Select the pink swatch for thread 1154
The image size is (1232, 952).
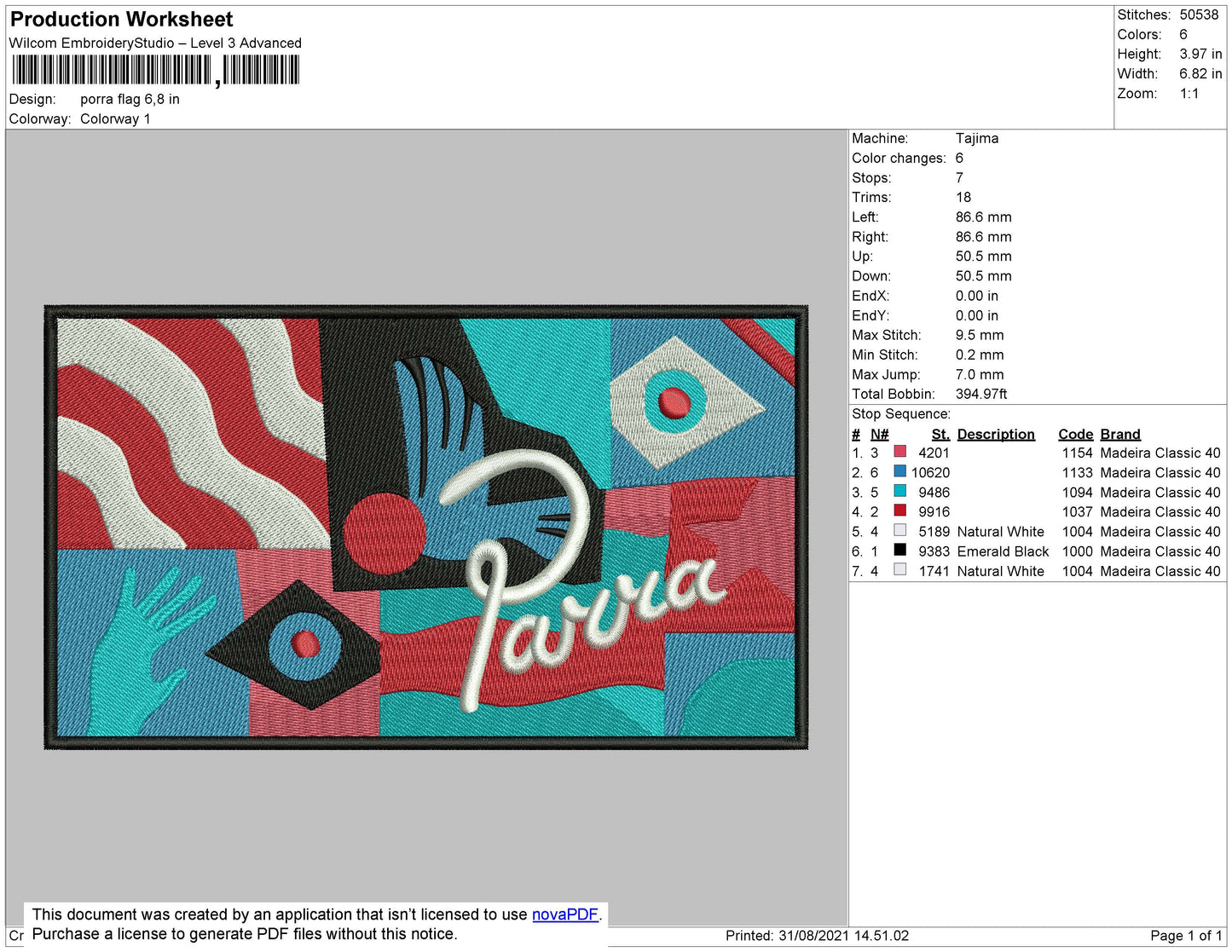tap(899, 451)
